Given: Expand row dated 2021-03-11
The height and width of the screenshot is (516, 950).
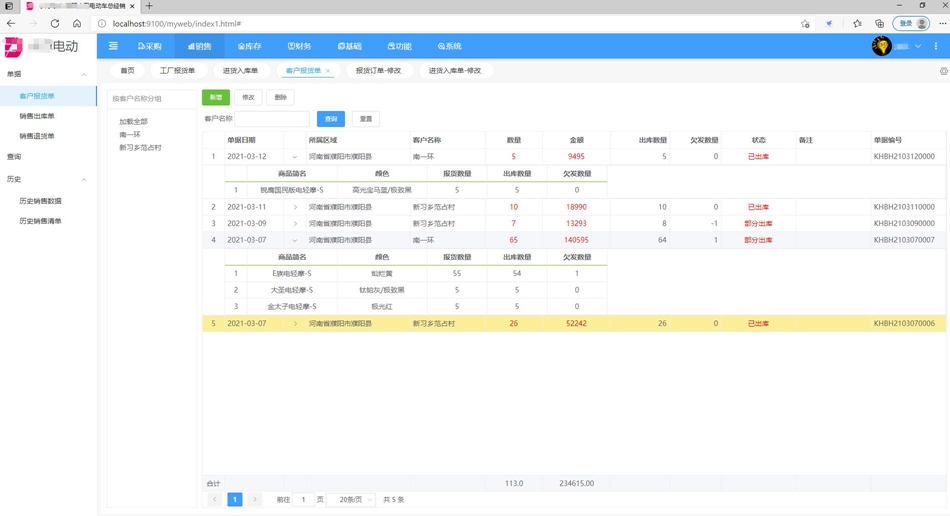Looking at the screenshot, I should pos(295,207).
